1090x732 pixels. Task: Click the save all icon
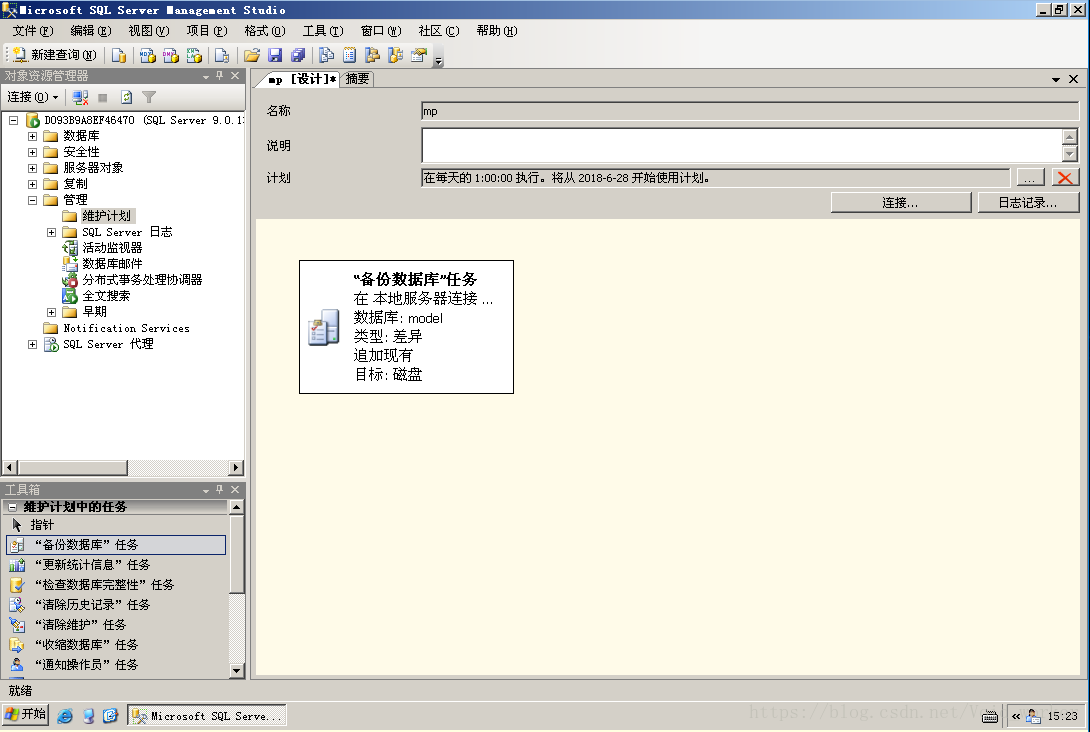click(x=298, y=56)
